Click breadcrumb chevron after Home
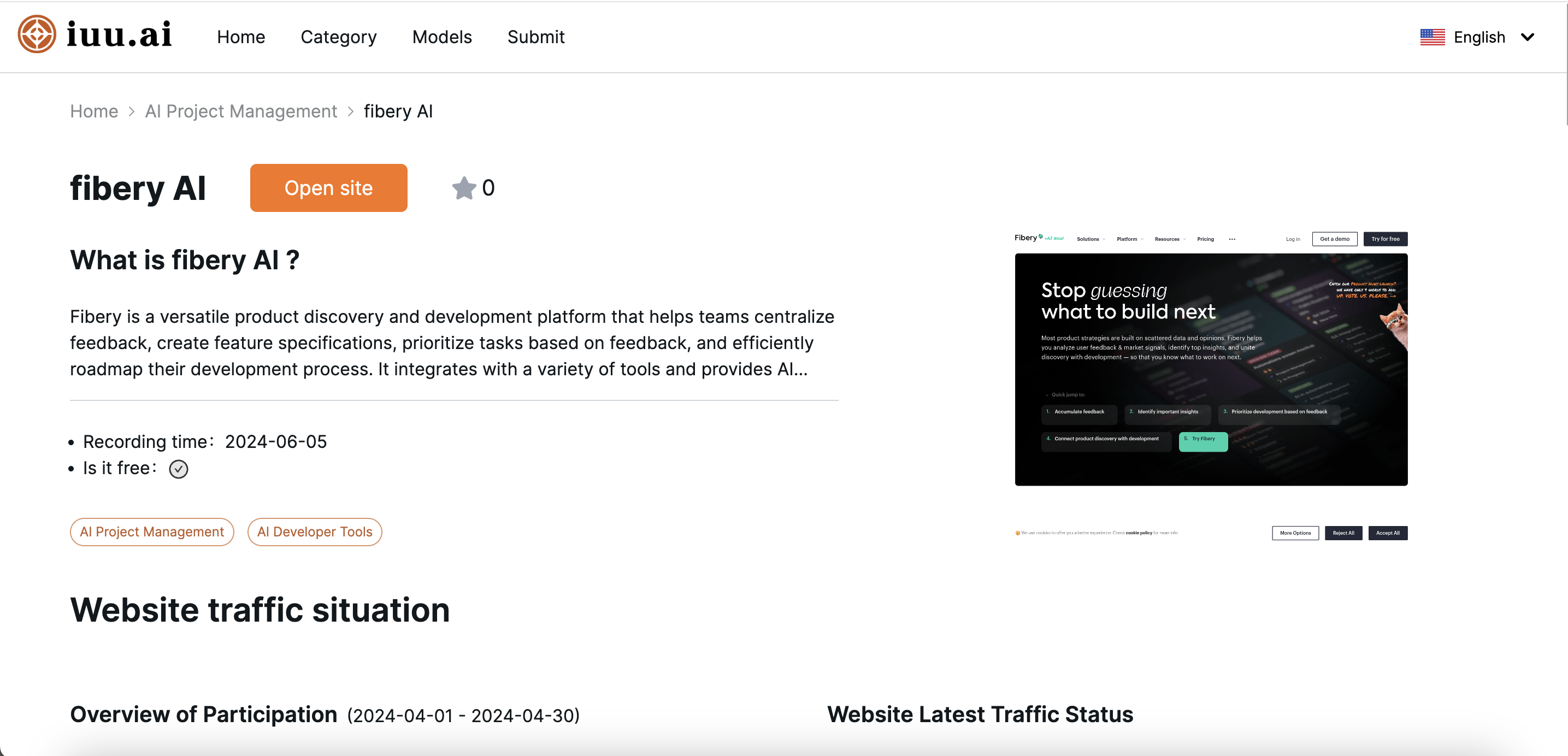 pyautogui.click(x=132, y=111)
